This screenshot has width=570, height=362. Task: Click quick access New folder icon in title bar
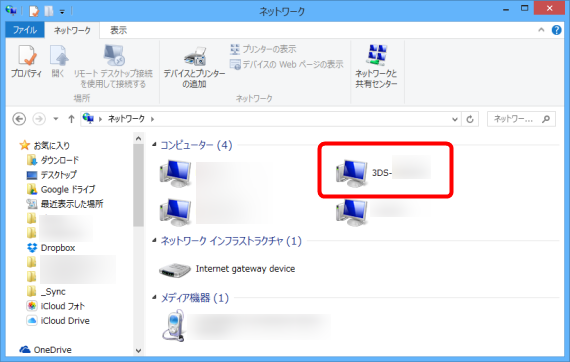(x=49, y=11)
